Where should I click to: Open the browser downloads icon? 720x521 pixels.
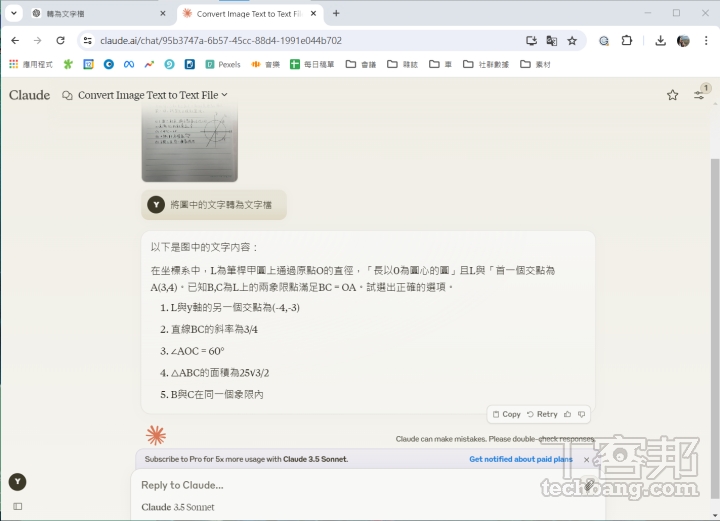[660, 40]
